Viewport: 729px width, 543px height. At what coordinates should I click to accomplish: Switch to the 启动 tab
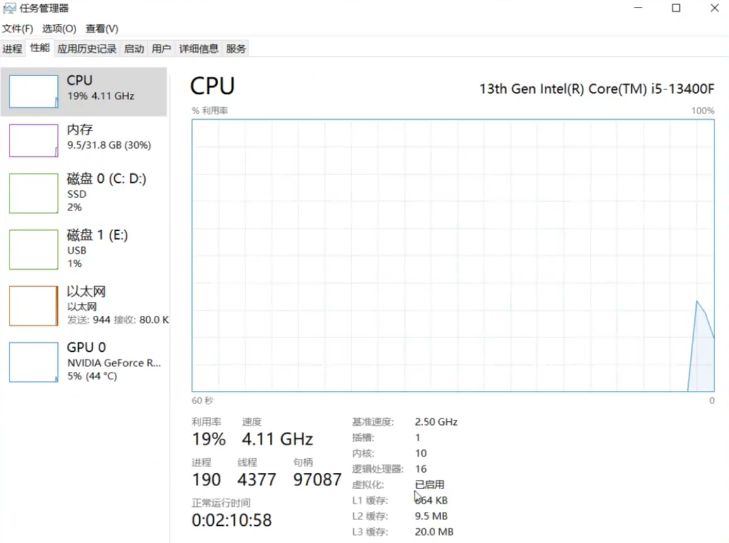click(134, 48)
